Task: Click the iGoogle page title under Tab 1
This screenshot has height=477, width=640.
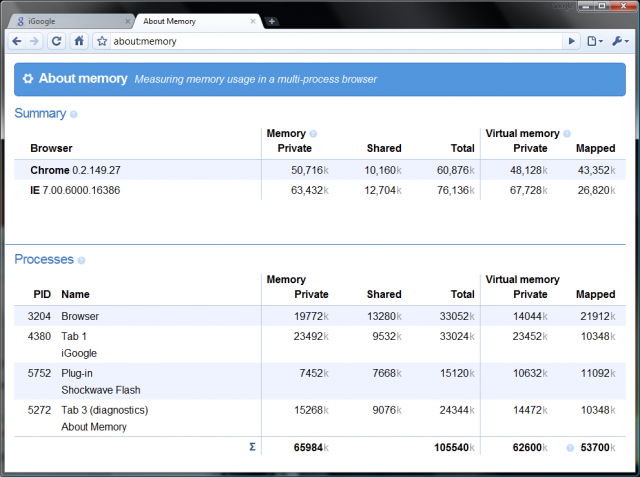Action: [x=79, y=353]
